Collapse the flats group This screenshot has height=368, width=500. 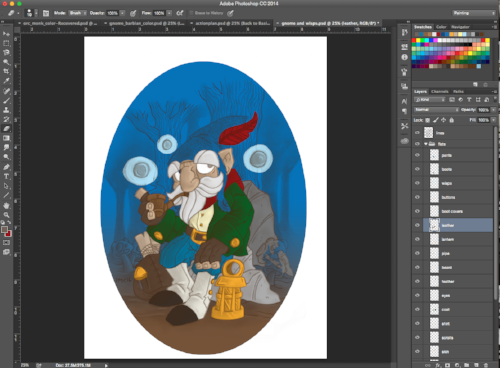tap(426, 144)
